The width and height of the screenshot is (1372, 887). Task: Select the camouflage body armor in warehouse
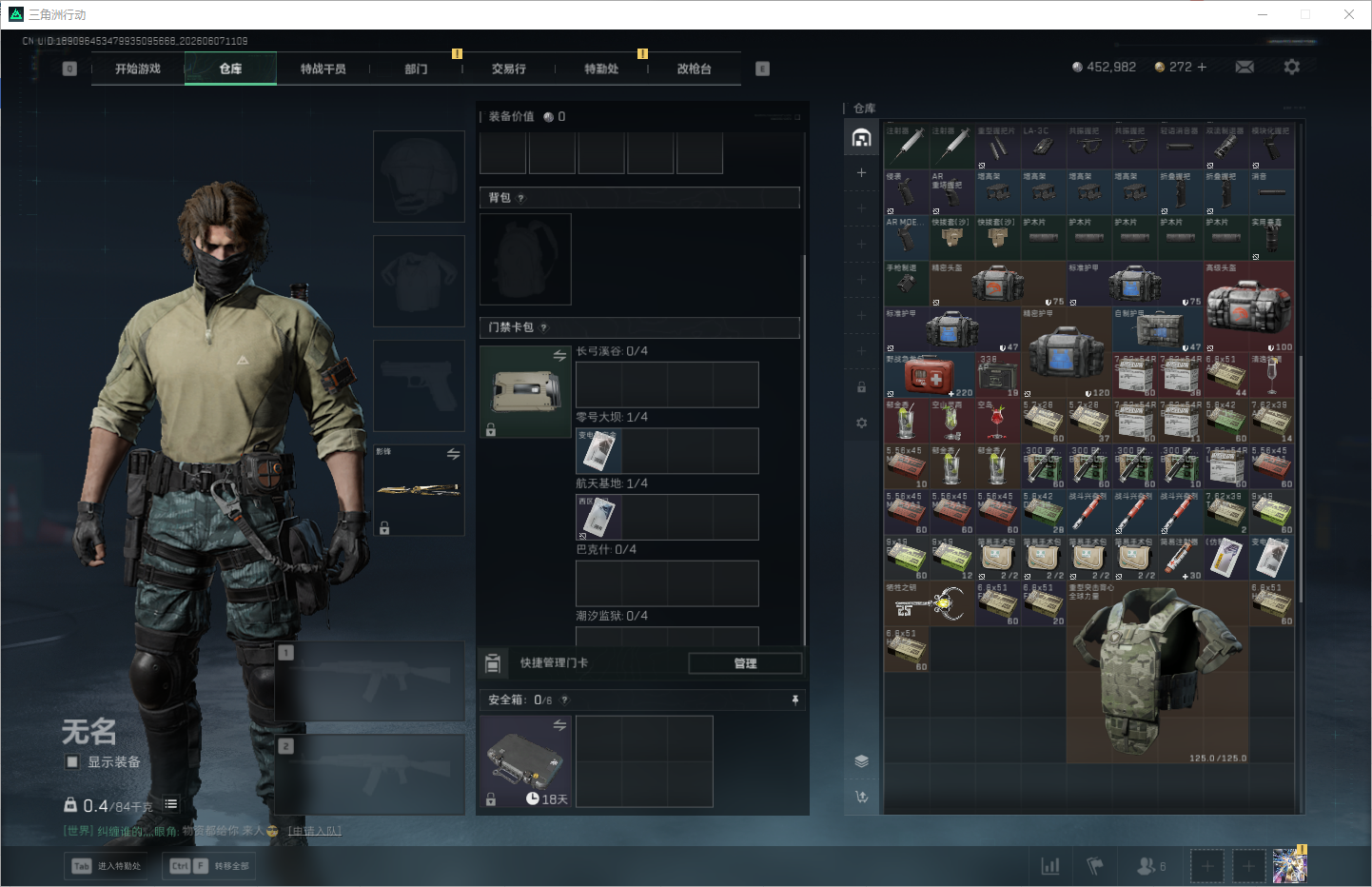point(1157,673)
